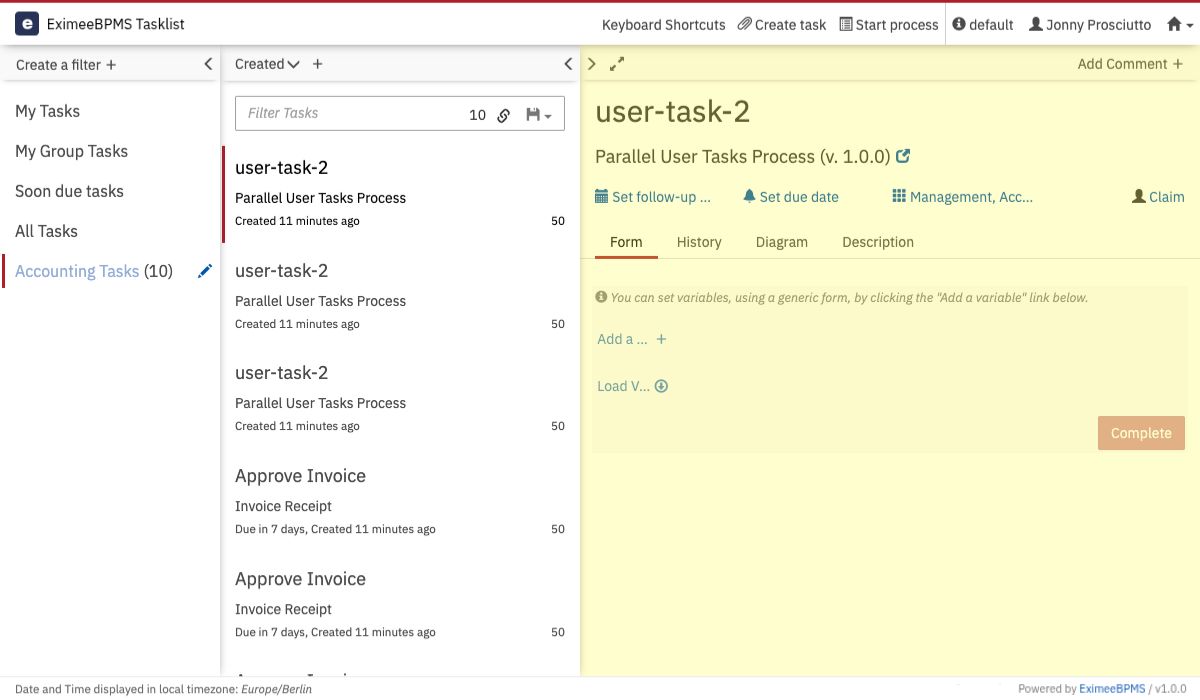Image resolution: width=1200 pixels, height=700 pixels.
Task: Click the Set follow-up date link text
Action: click(x=661, y=197)
